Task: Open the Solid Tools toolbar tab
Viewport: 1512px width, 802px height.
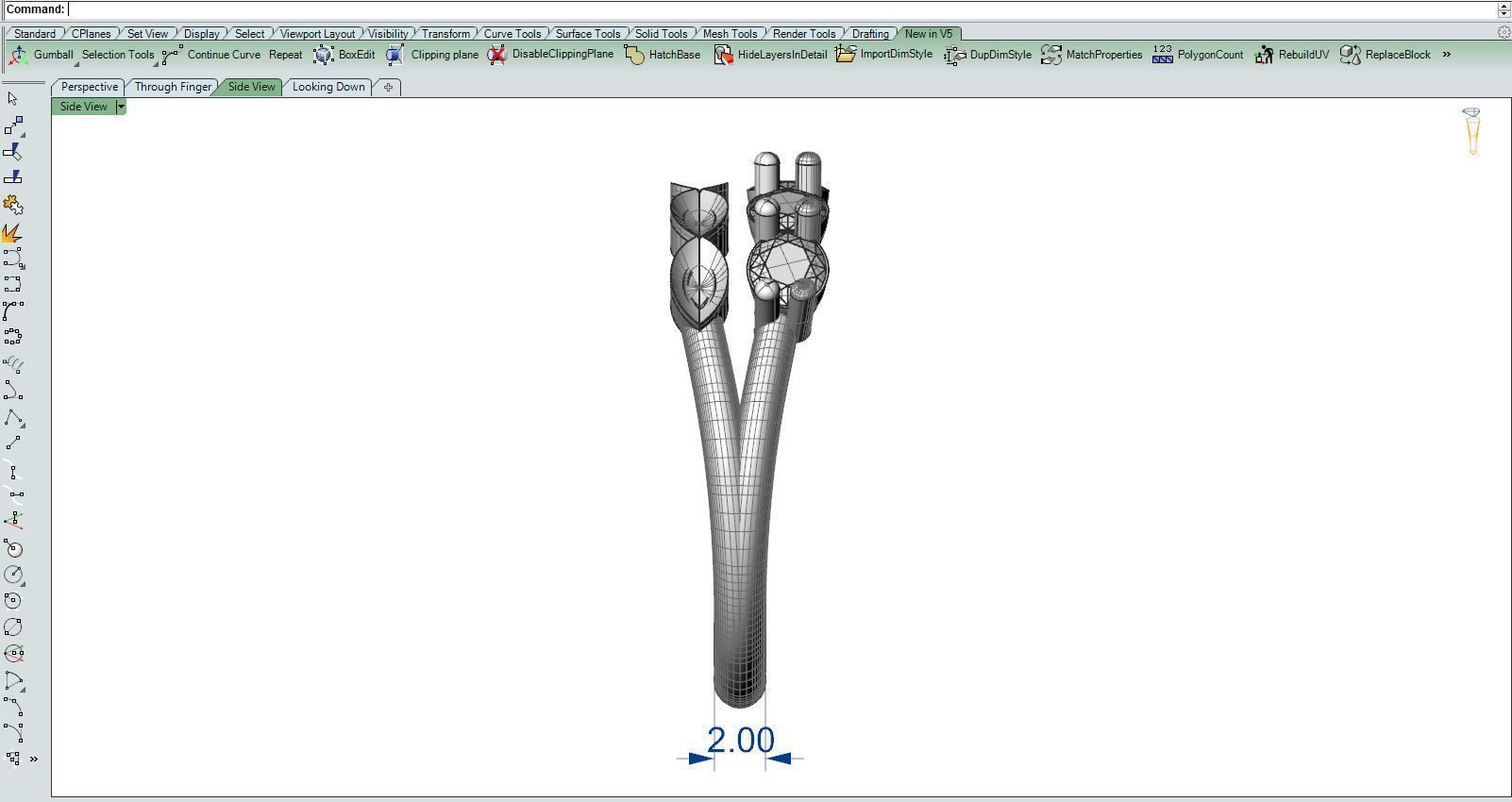Action: pyautogui.click(x=662, y=33)
